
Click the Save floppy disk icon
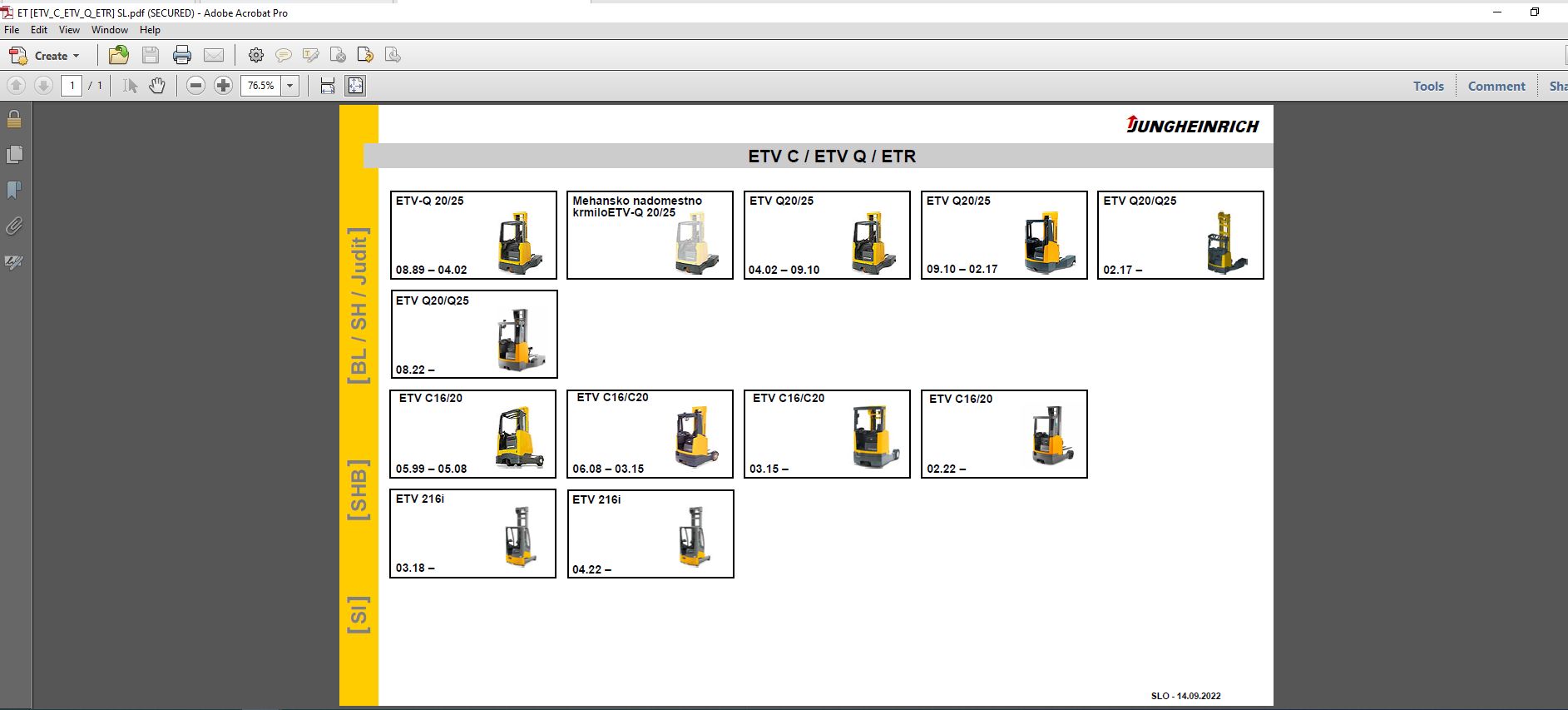point(151,56)
